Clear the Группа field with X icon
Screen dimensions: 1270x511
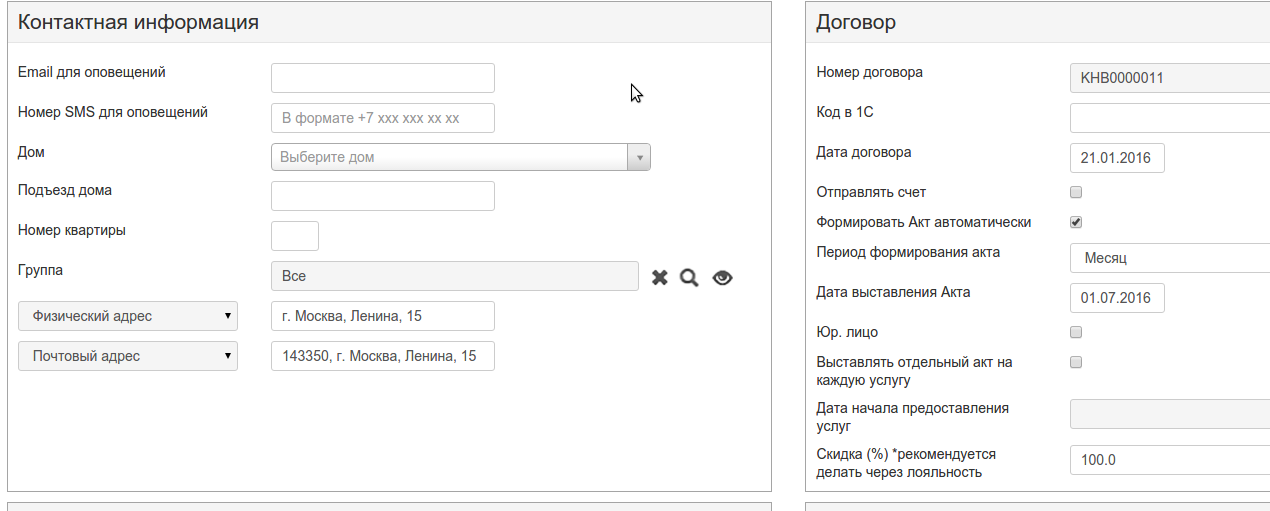tap(660, 278)
